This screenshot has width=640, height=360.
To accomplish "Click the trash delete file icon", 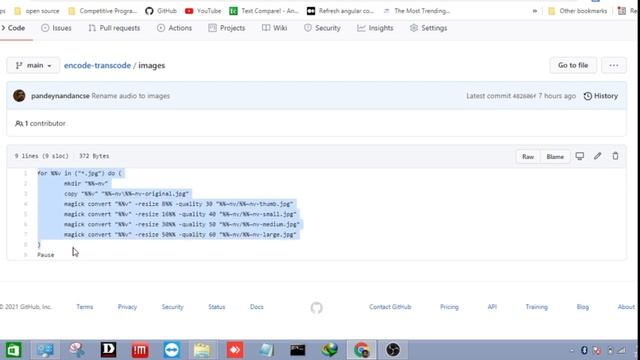I will tap(615, 156).
